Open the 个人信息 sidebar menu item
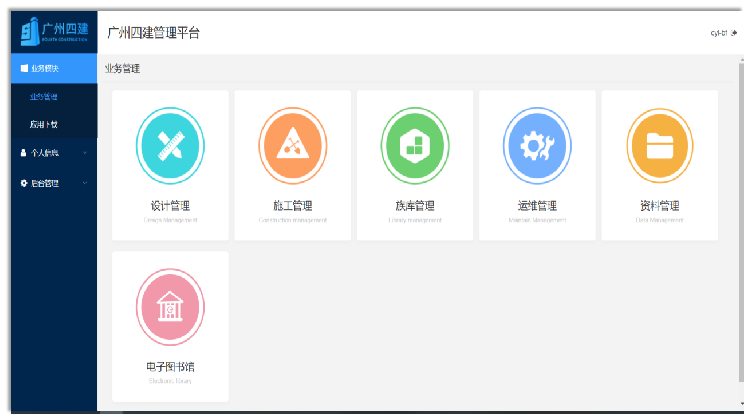The width and height of the screenshot is (750, 420). click(54, 153)
